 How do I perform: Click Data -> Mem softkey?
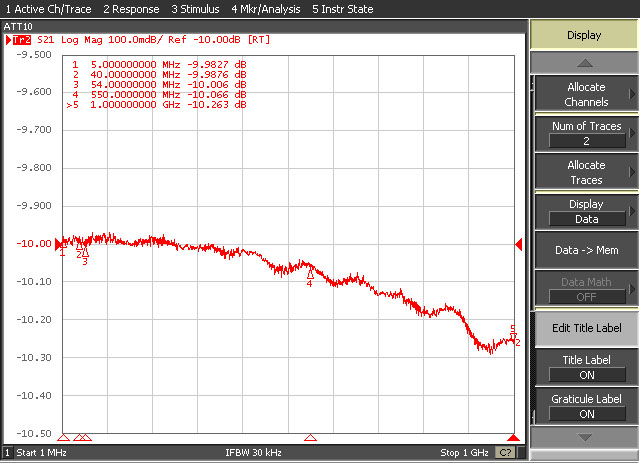(586, 250)
